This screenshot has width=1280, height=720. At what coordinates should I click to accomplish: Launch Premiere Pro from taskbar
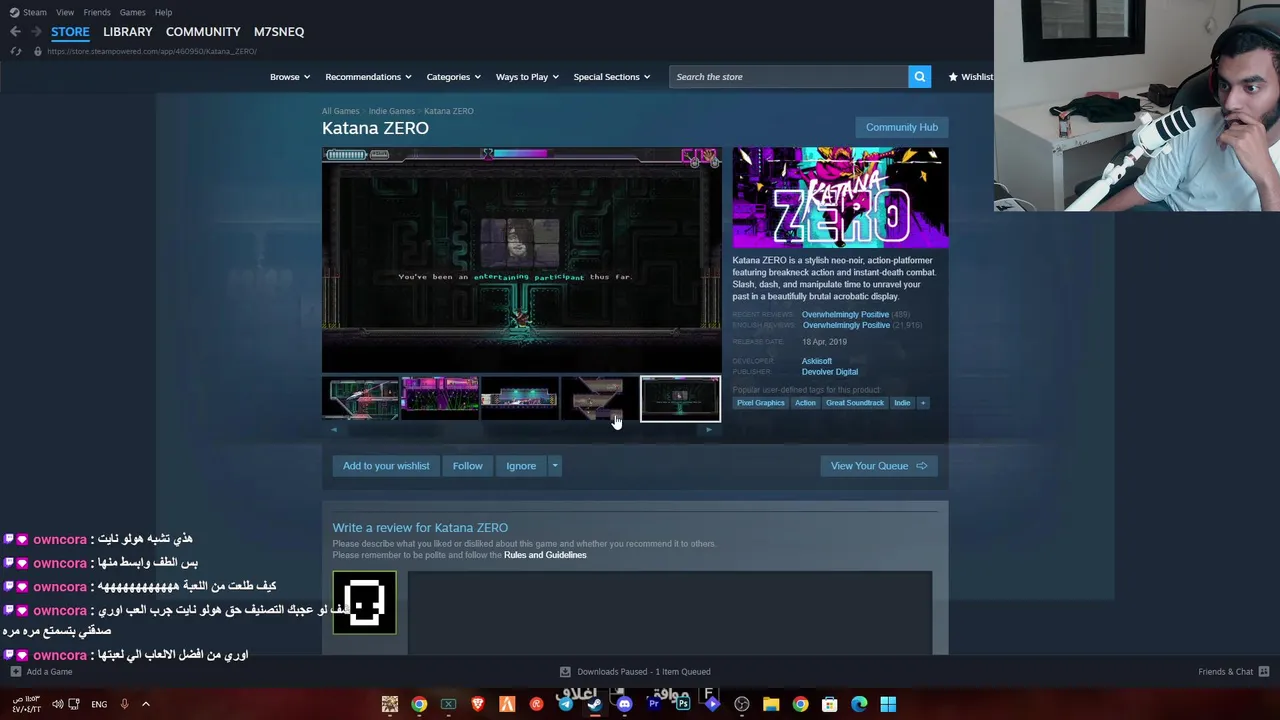point(654,704)
